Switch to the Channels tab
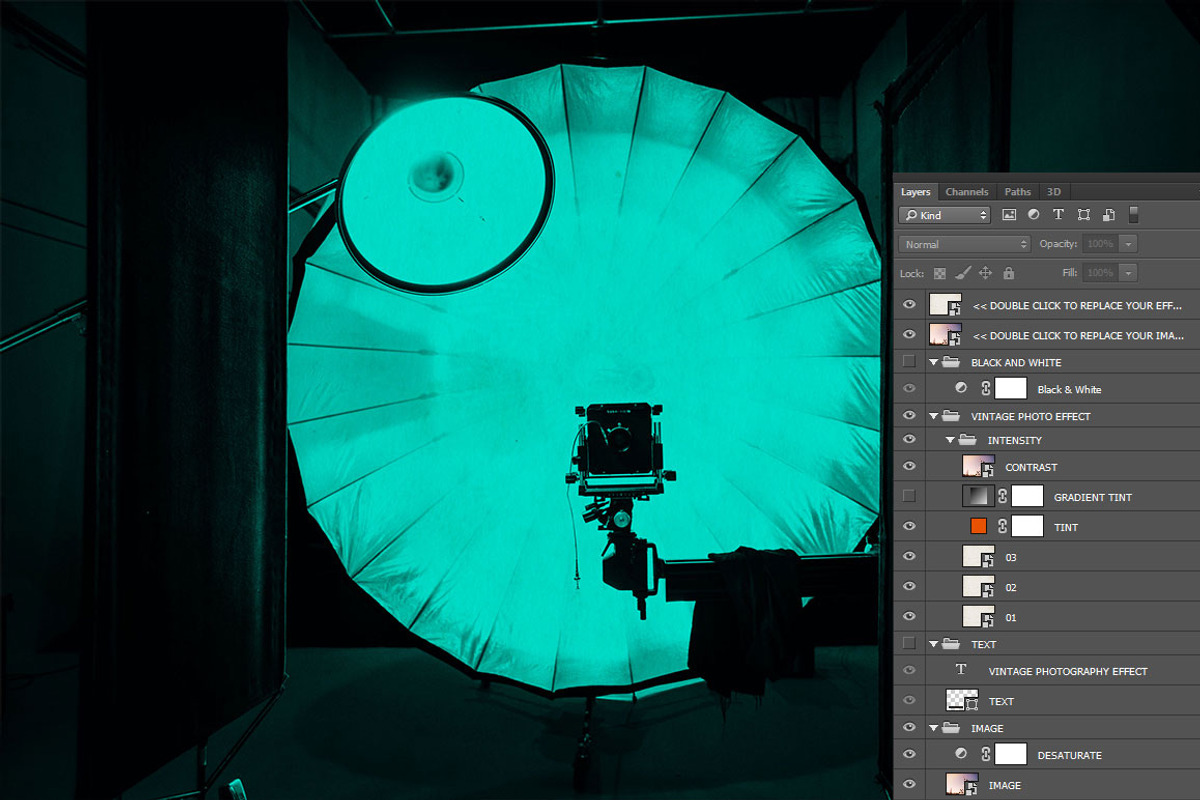 (x=967, y=192)
